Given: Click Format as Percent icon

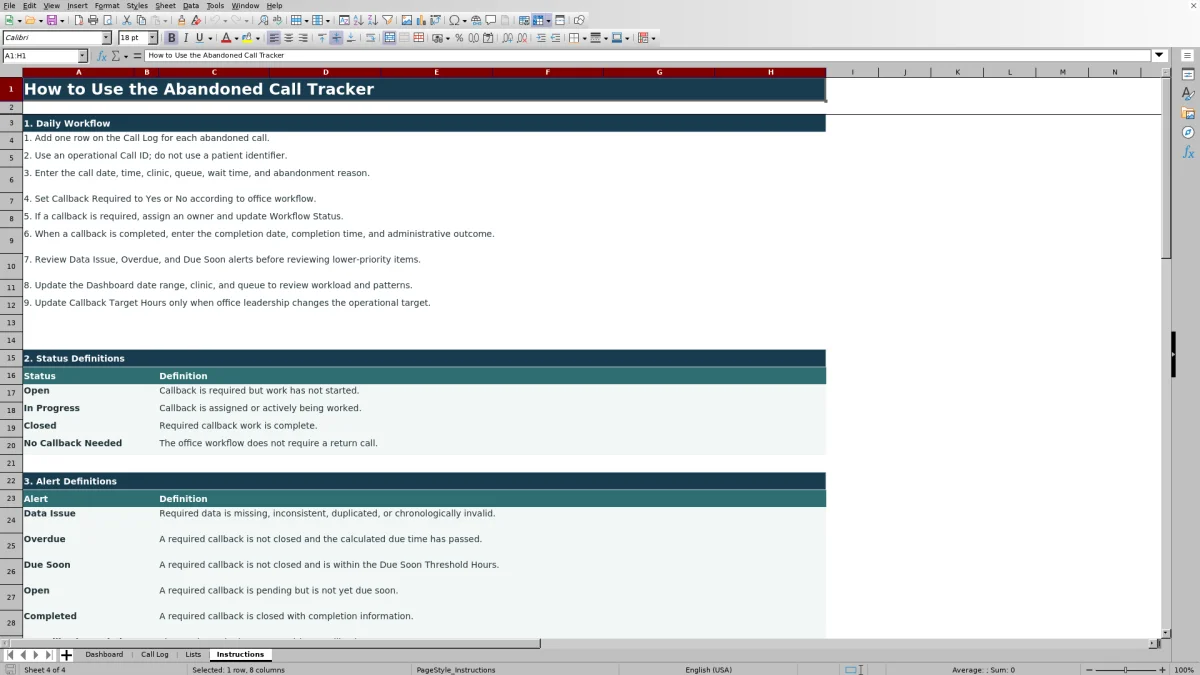Looking at the screenshot, I should click(459, 38).
